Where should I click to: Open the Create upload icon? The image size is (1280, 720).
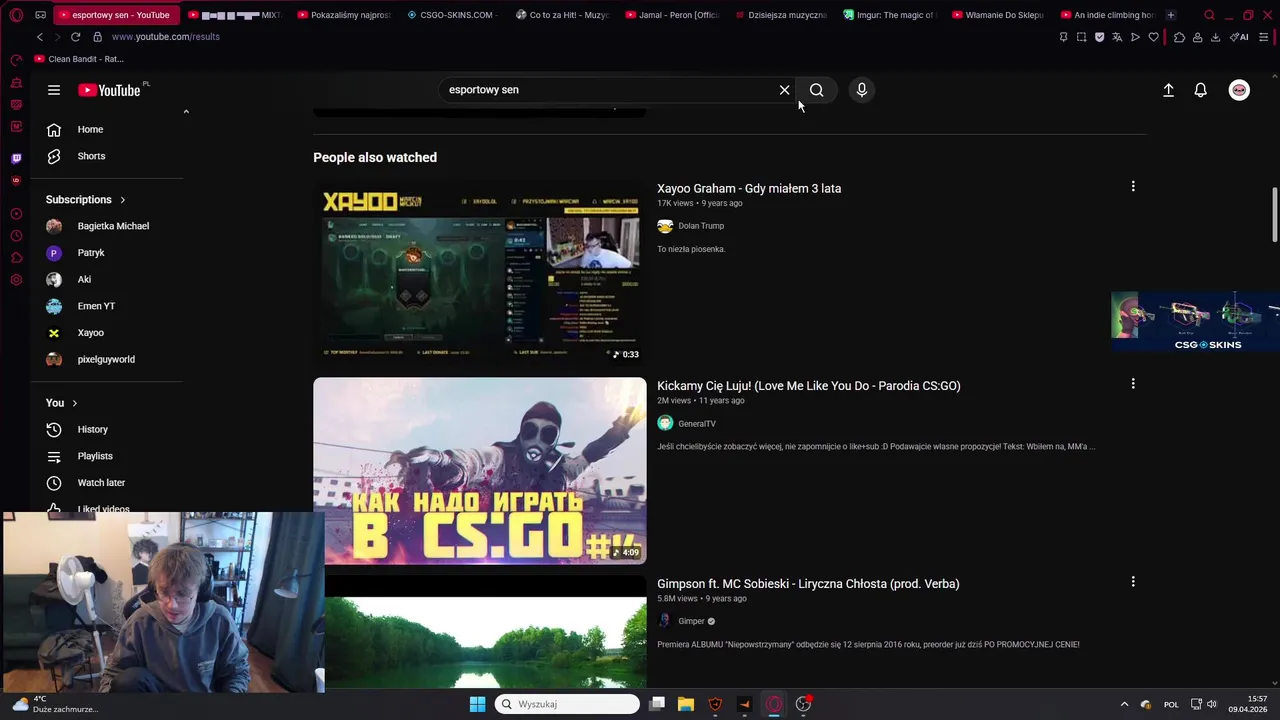tap(1168, 90)
